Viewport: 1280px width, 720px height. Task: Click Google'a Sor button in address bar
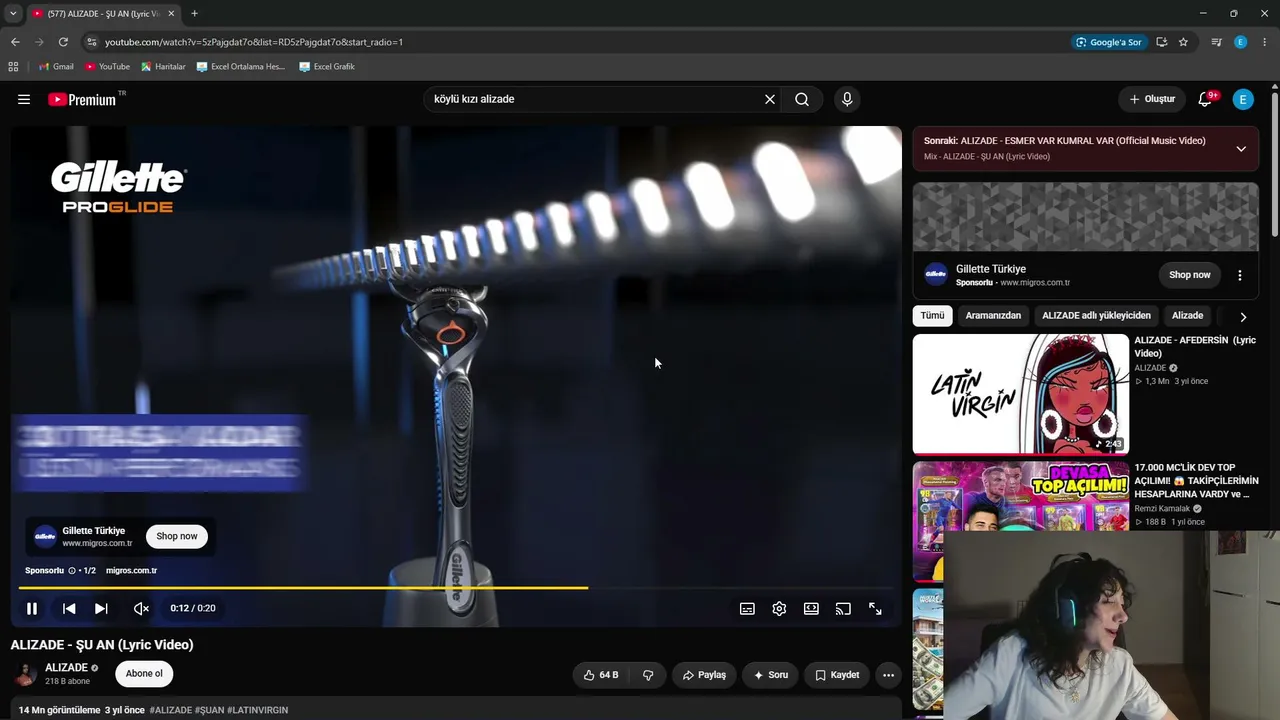point(1109,42)
